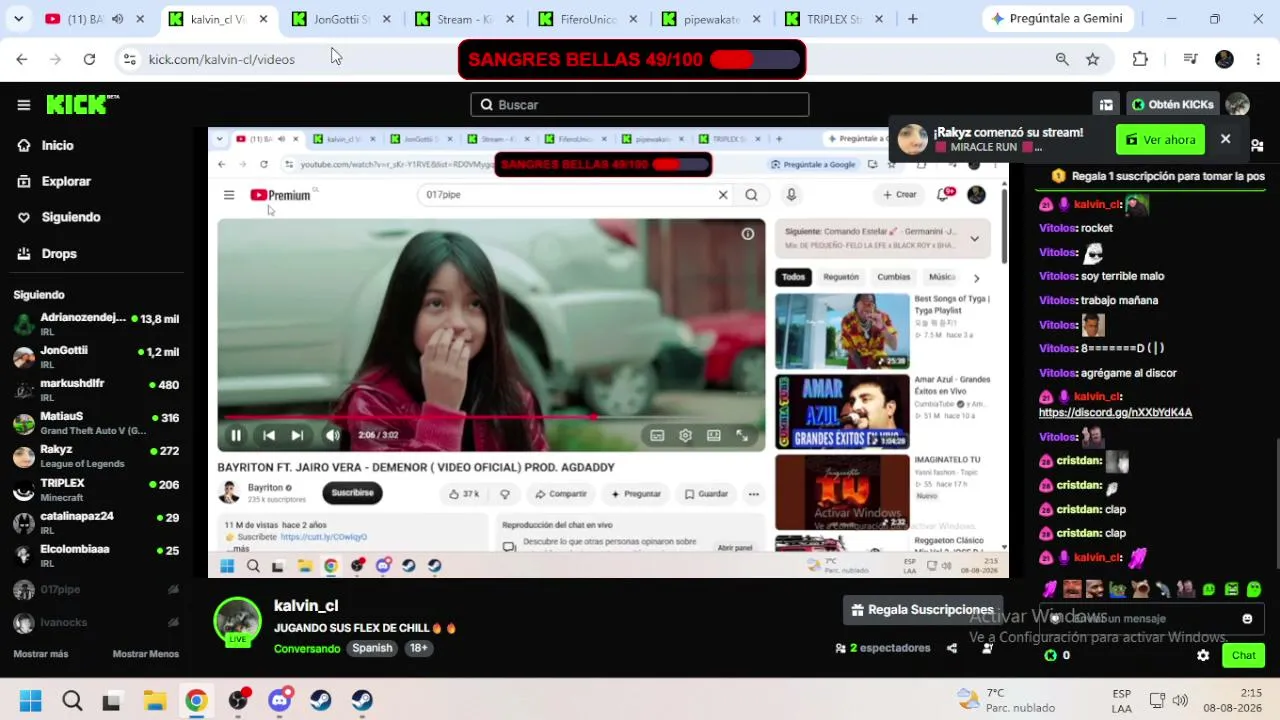Click the panel icon left of Obtén KICKs
The image size is (1280, 720).
(1106, 105)
